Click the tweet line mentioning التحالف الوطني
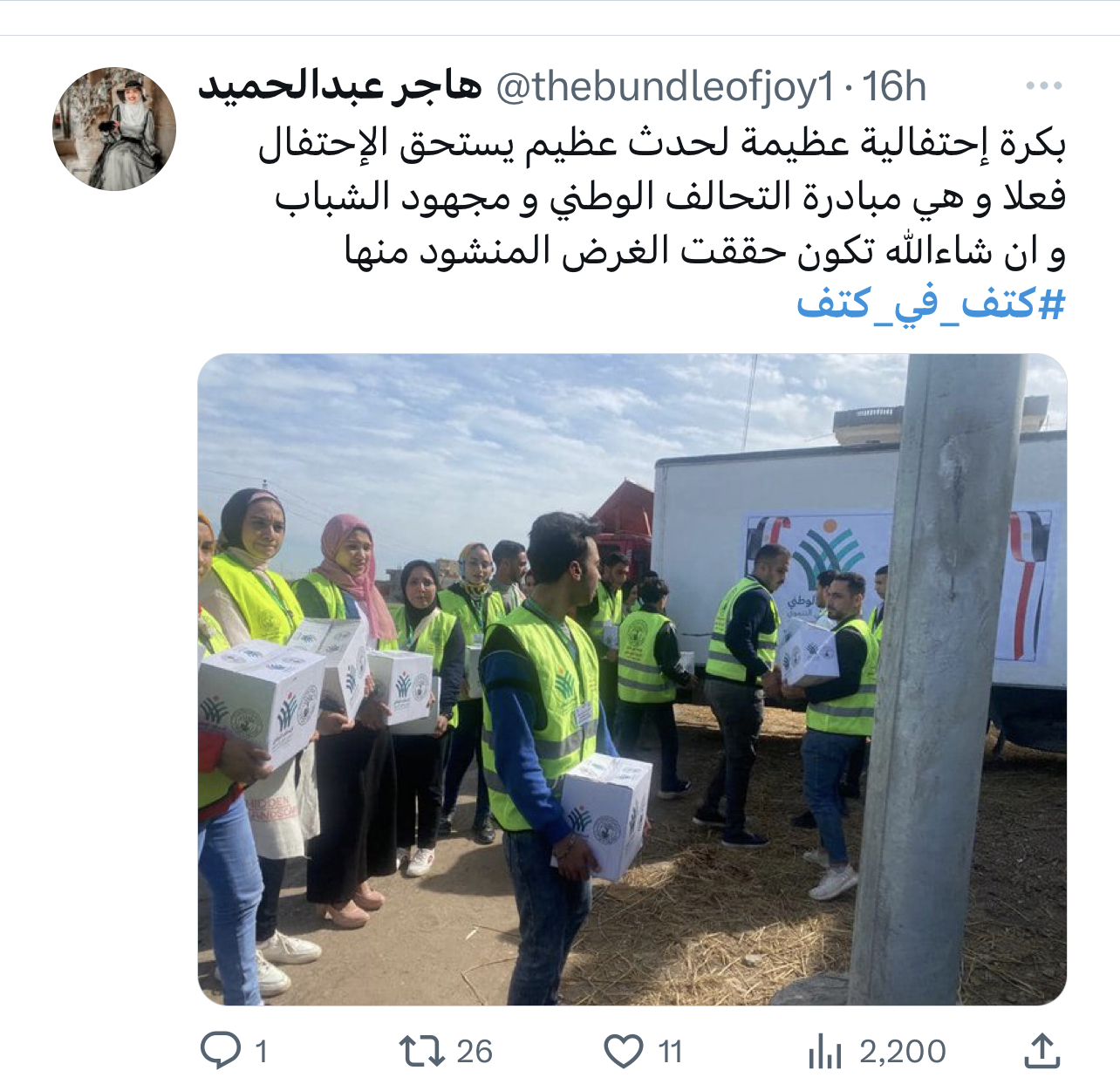The image size is (1120, 1091). 671,196
